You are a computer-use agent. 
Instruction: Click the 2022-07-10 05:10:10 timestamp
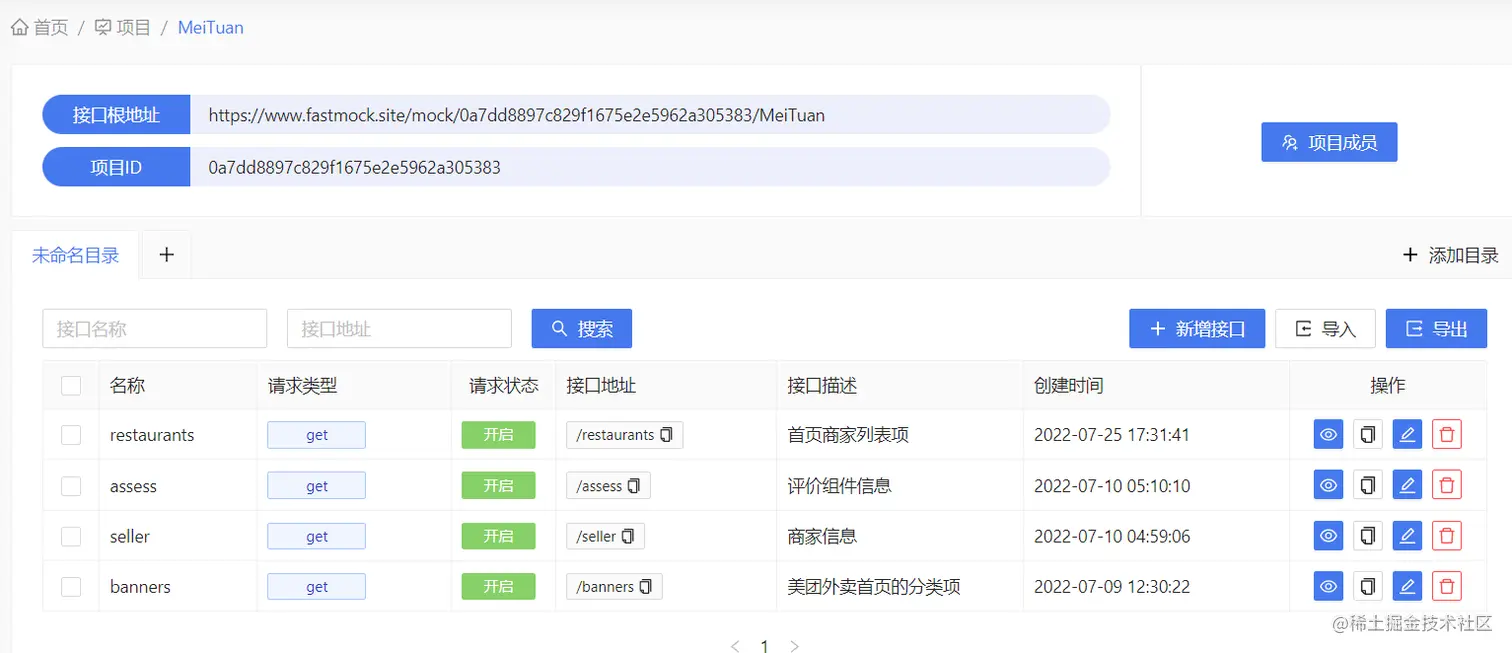point(1112,486)
